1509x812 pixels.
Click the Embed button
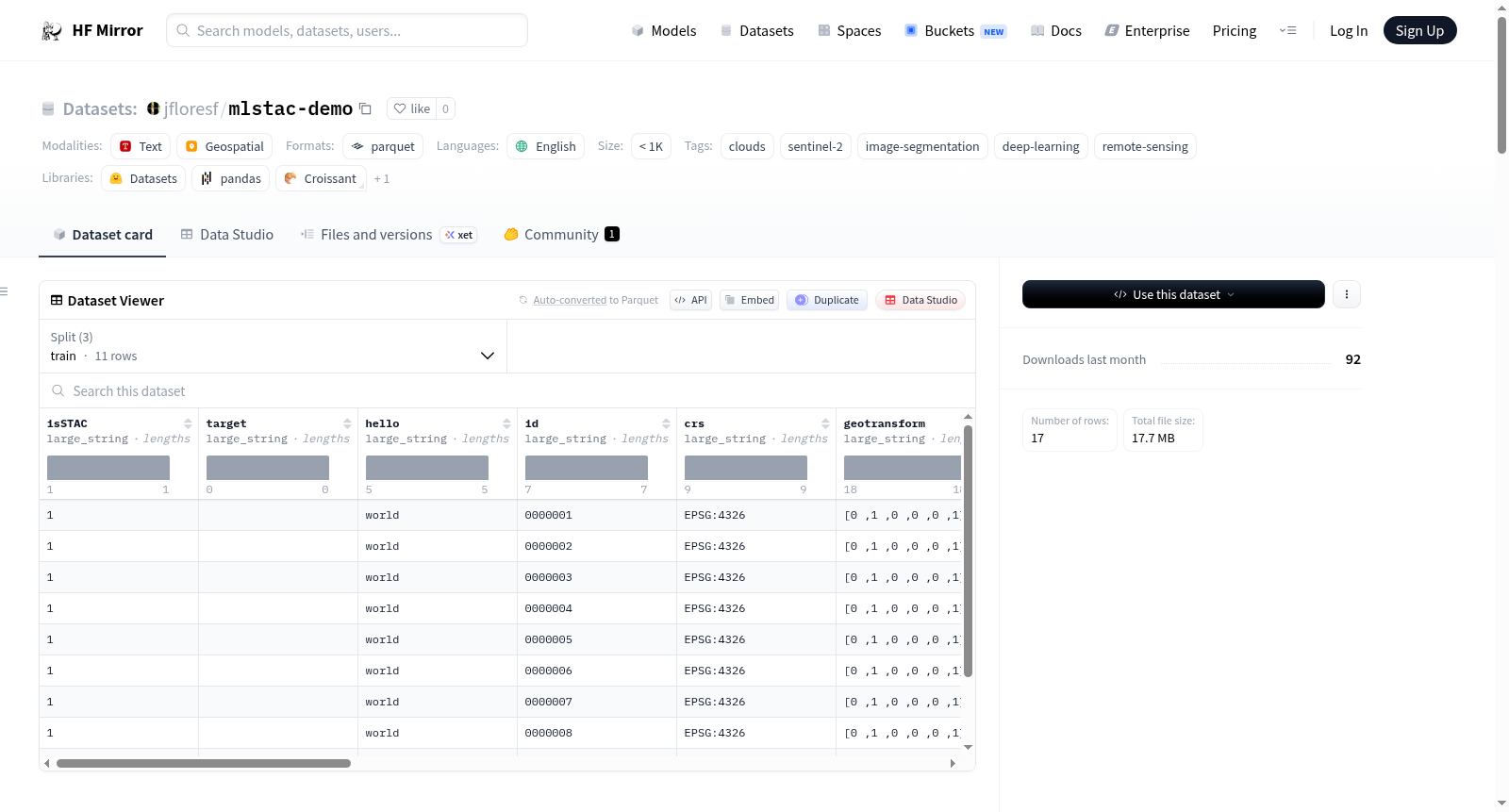749,300
